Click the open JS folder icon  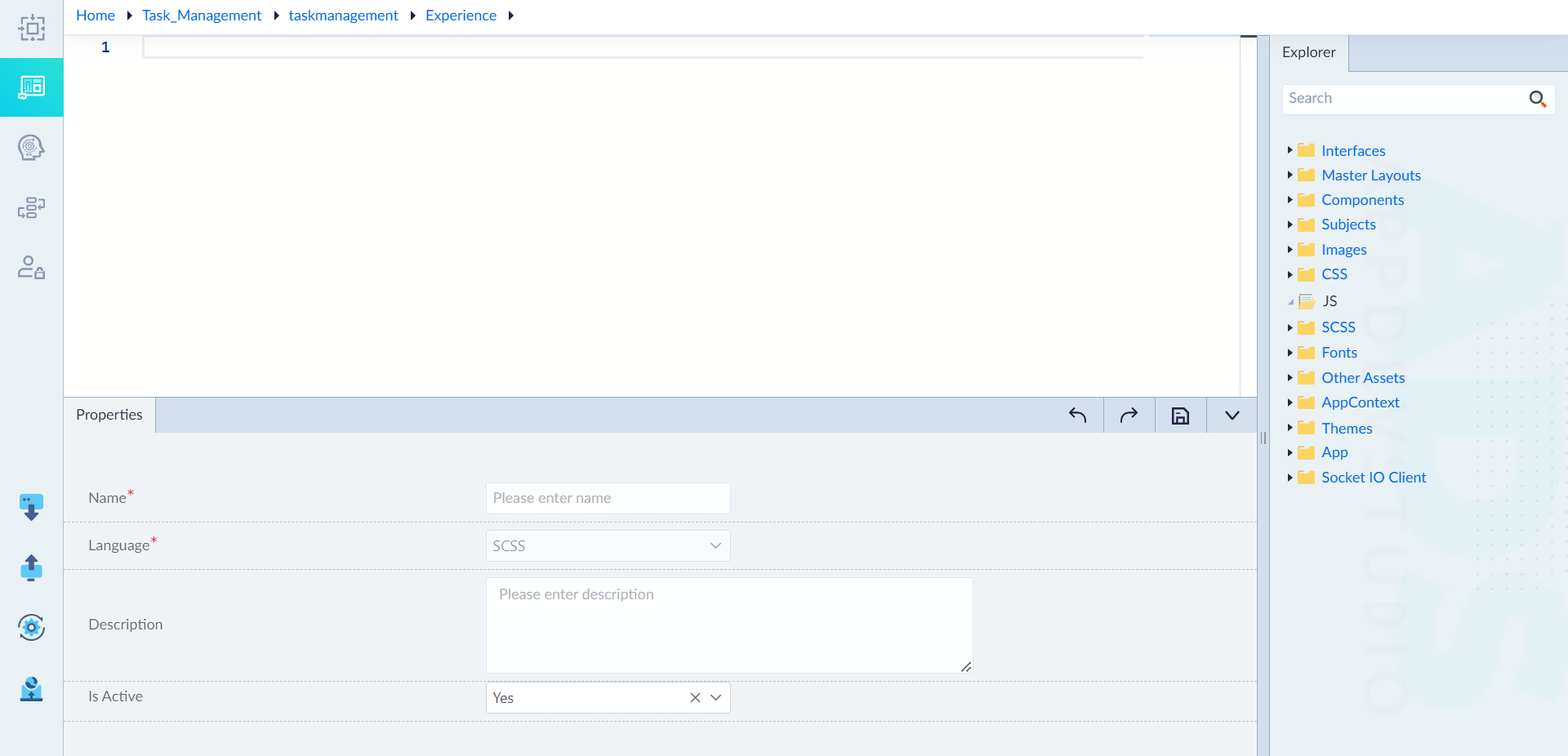1307,301
